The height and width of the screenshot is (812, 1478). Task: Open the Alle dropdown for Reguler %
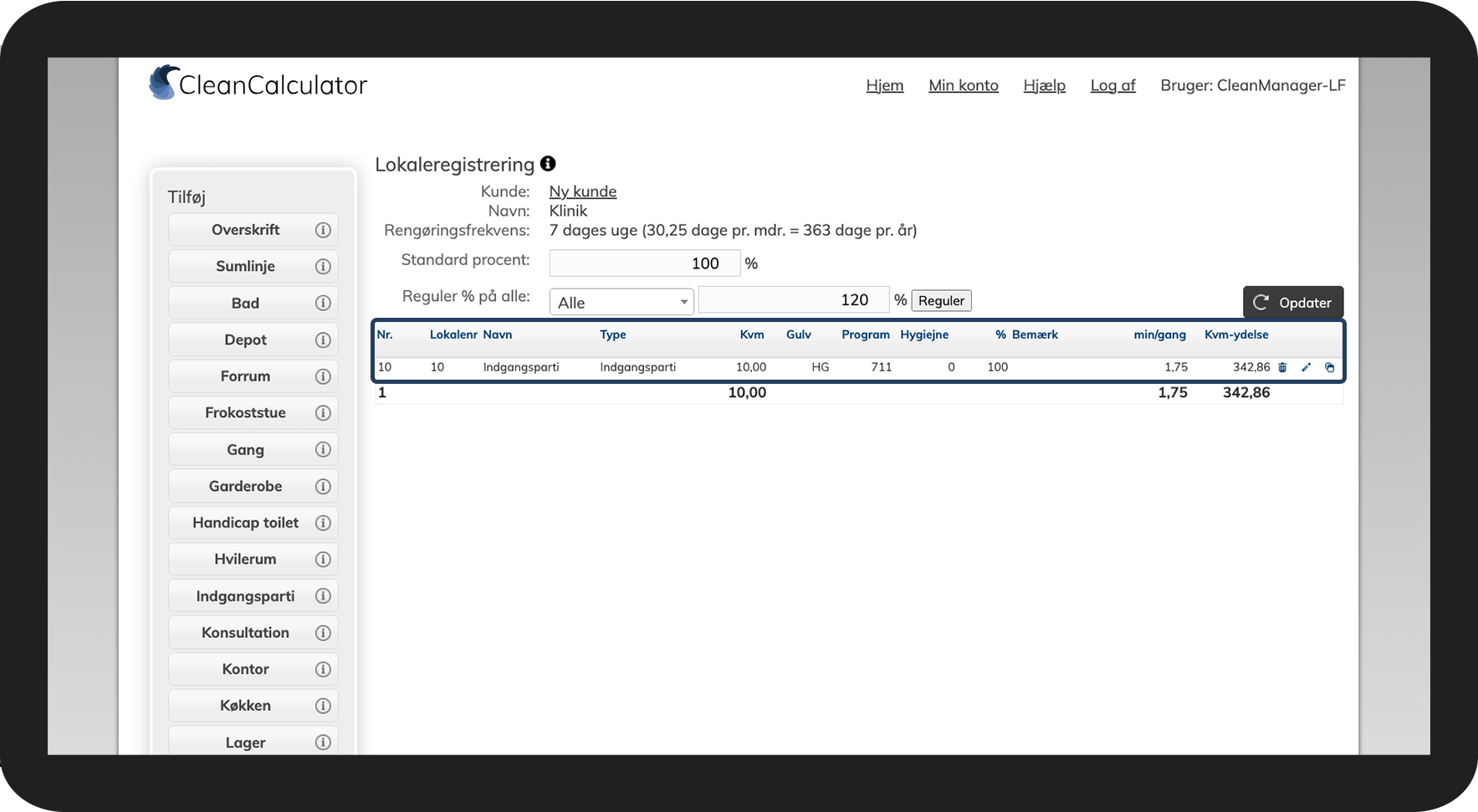pyautogui.click(x=621, y=302)
